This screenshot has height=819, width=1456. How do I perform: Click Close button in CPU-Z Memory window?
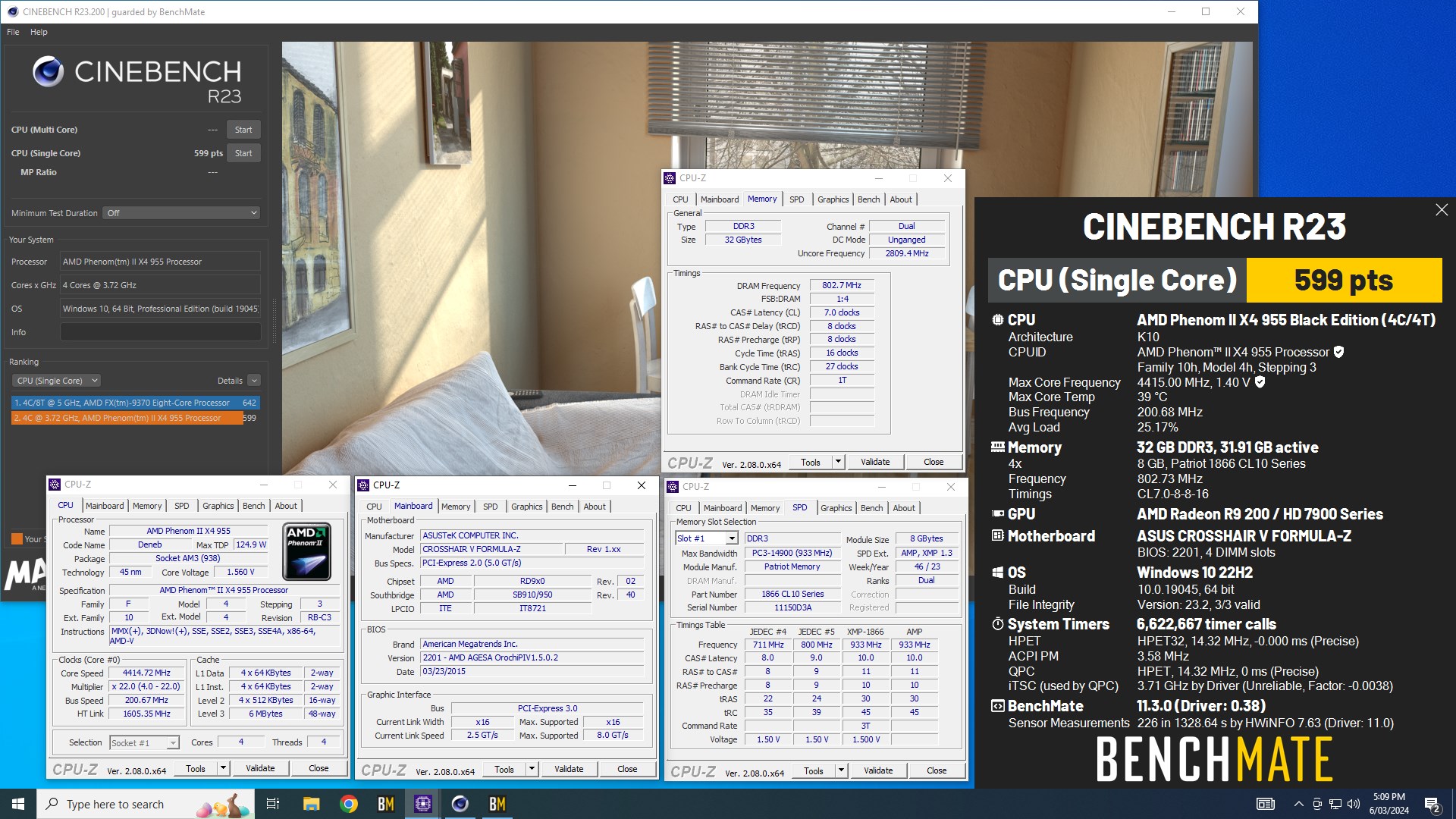pos(934,462)
